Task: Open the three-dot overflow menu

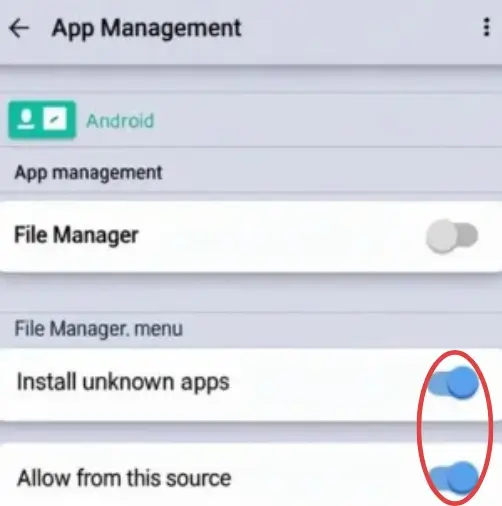Action: click(487, 27)
